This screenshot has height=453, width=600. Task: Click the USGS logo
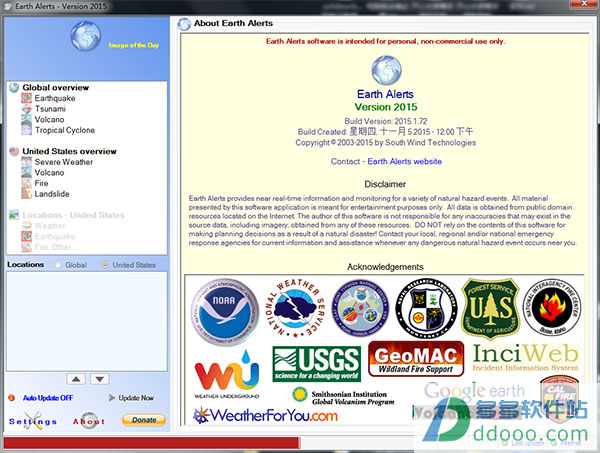(x=316, y=364)
